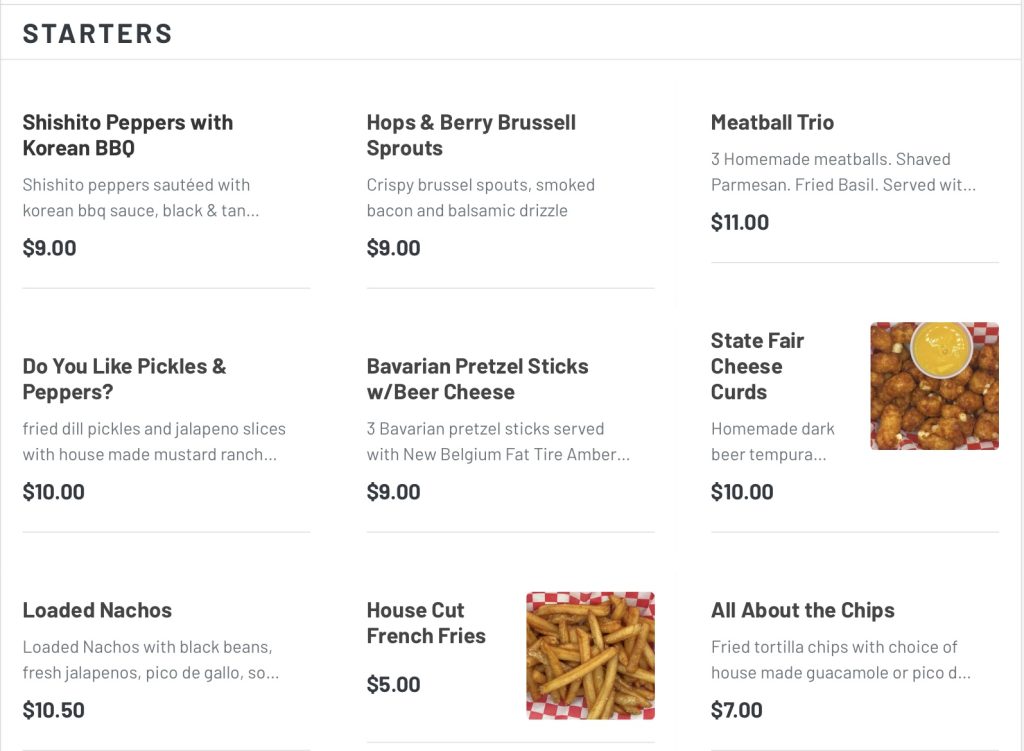The width and height of the screenshot is (1024, 751).
Task: Click the $10.50 Loaded Nachos price
Action: (x=54, y=711)
